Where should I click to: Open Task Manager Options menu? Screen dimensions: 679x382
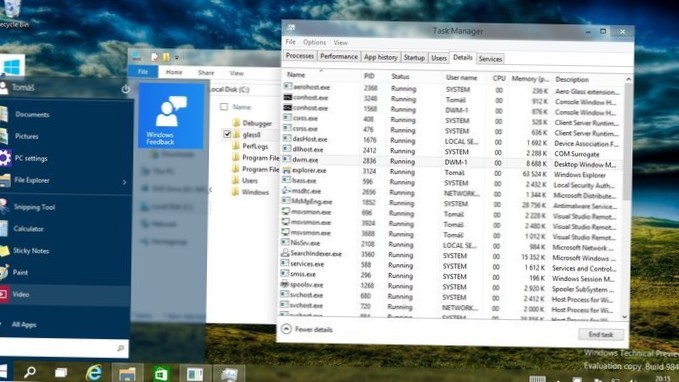coord(314,42)
